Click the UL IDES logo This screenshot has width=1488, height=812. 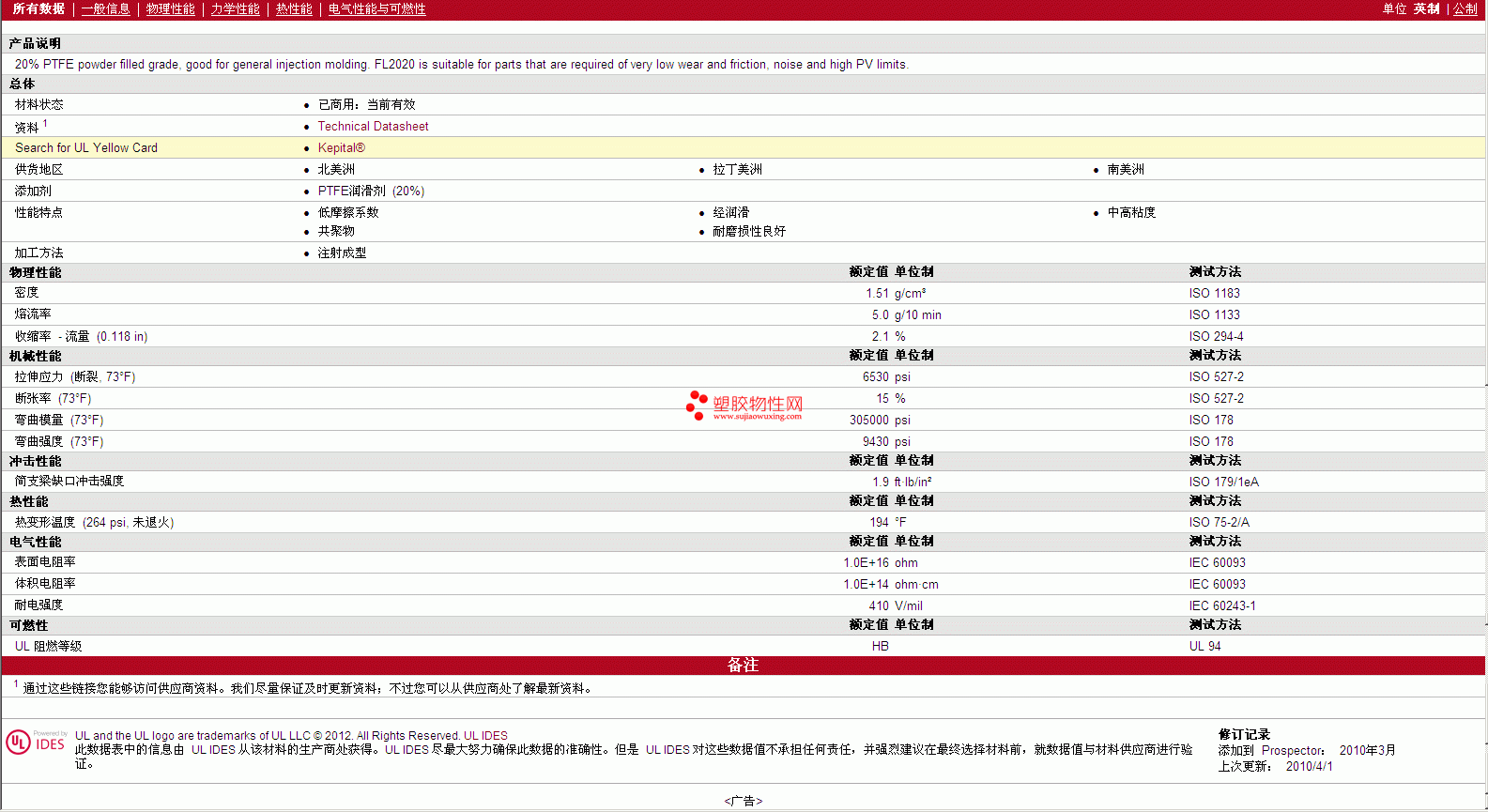pos(36,743)
